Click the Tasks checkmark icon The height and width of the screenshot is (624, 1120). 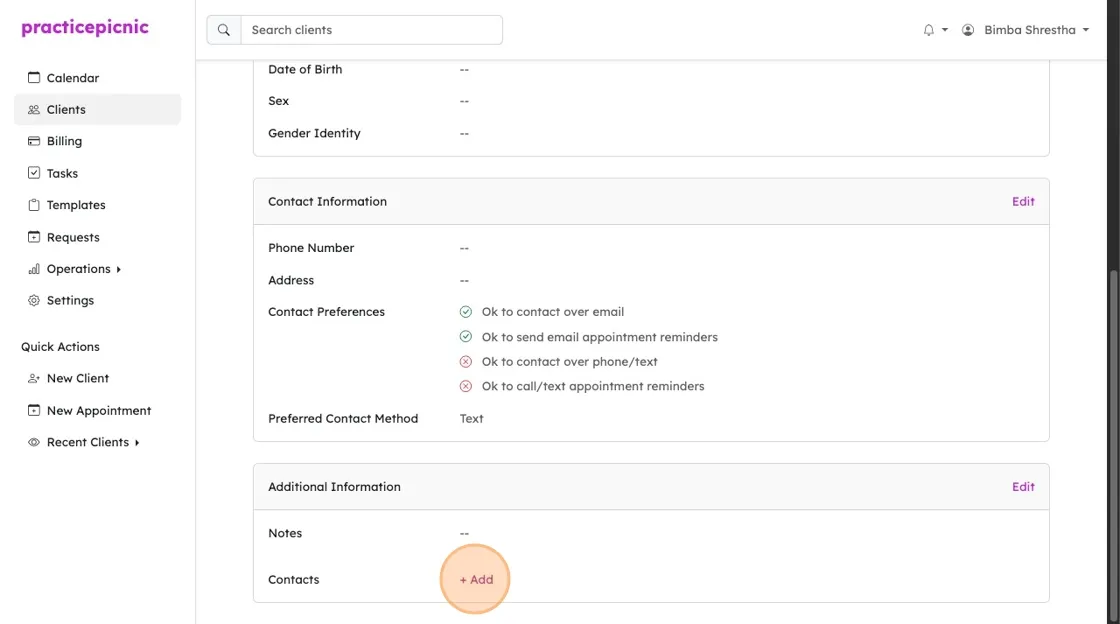pos(34,173)
